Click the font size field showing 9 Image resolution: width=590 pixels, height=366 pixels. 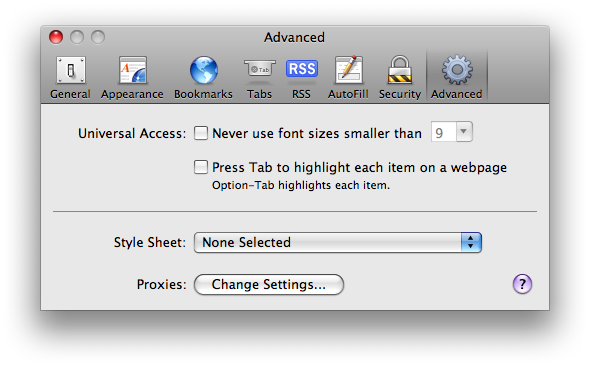[444, 132]
